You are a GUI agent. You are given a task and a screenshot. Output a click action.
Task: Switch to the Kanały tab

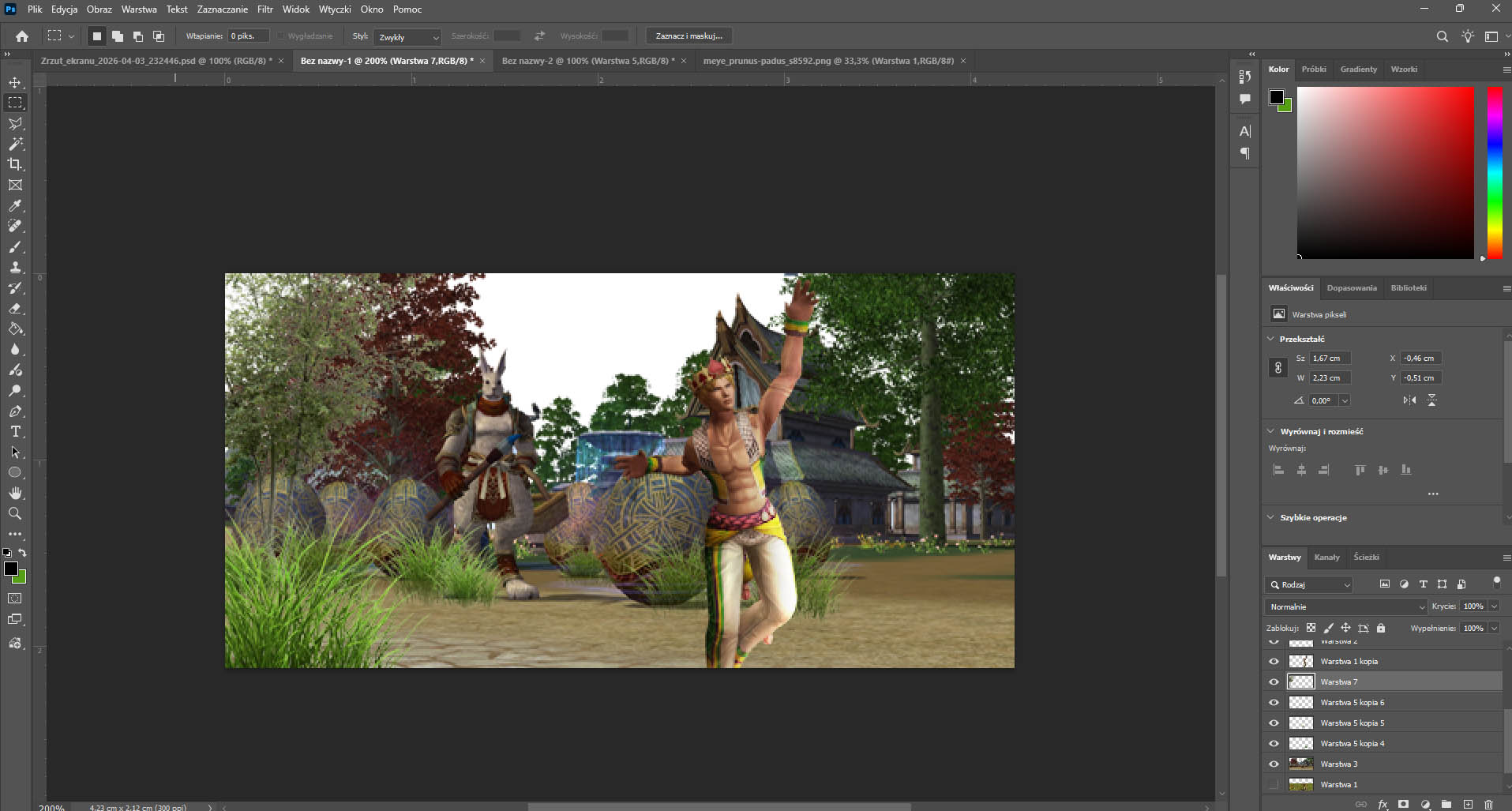(1326, 557)
